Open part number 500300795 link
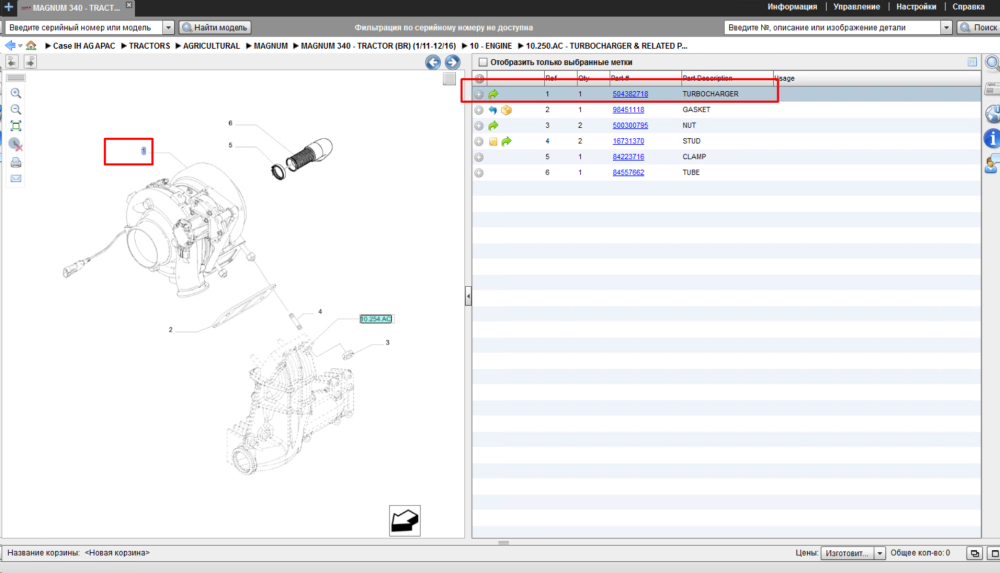1000x573 pixels. point(630,126)
